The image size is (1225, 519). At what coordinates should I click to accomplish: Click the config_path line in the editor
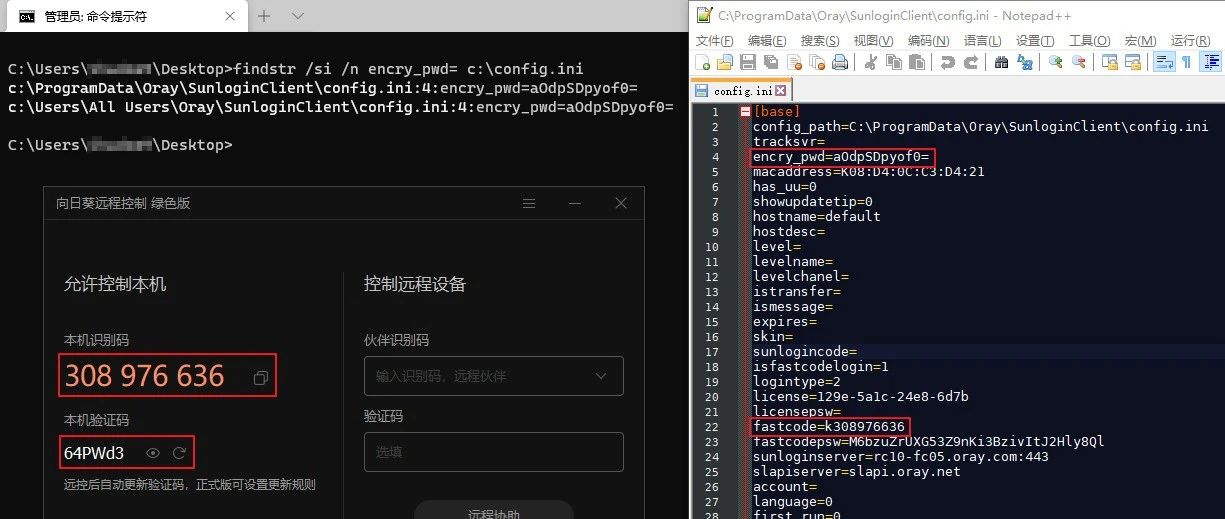point(981,127)
